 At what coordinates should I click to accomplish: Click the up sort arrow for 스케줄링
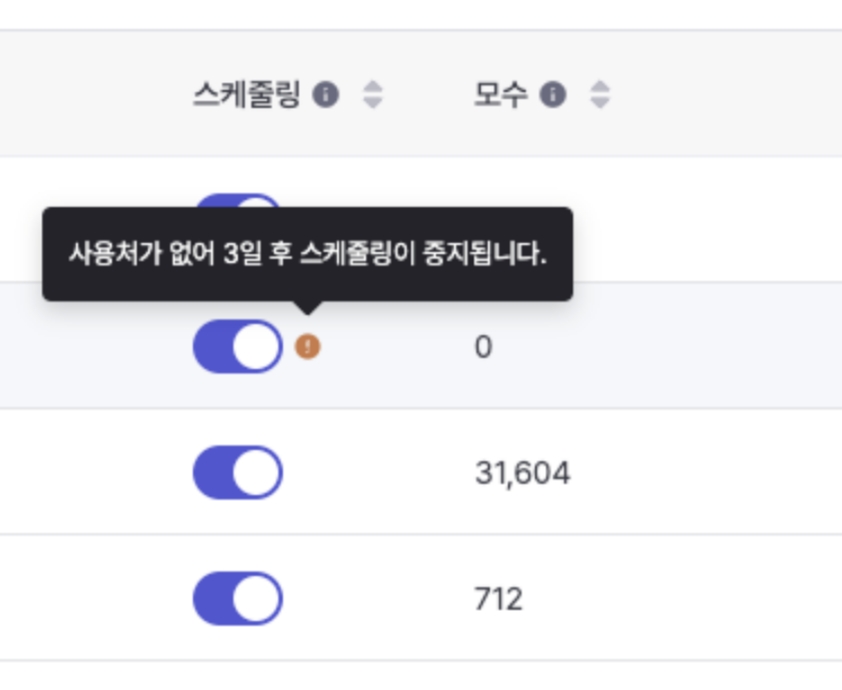pyautogui.click(x=372, y=88)
